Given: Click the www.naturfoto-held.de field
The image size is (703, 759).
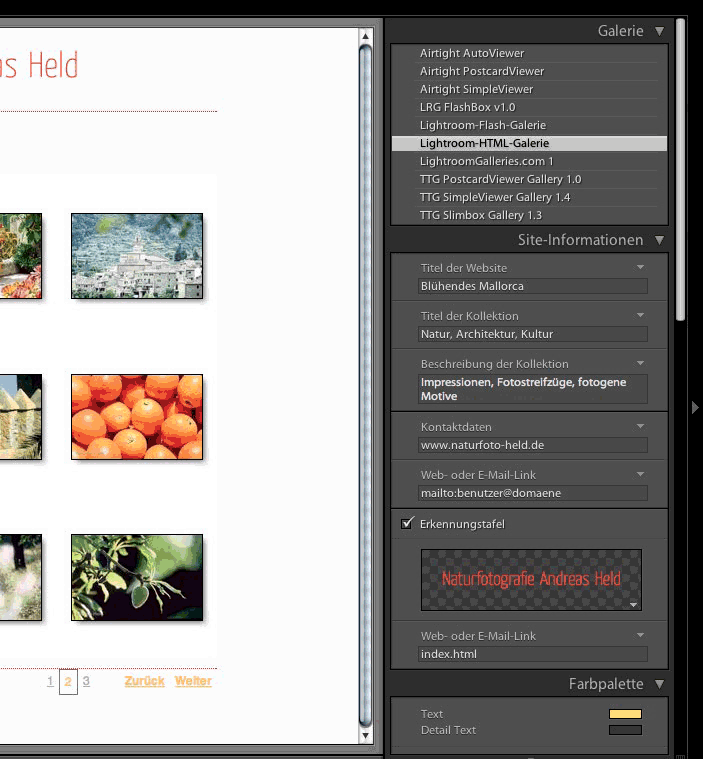Looking at the screenshot, I should coord(533,445).
